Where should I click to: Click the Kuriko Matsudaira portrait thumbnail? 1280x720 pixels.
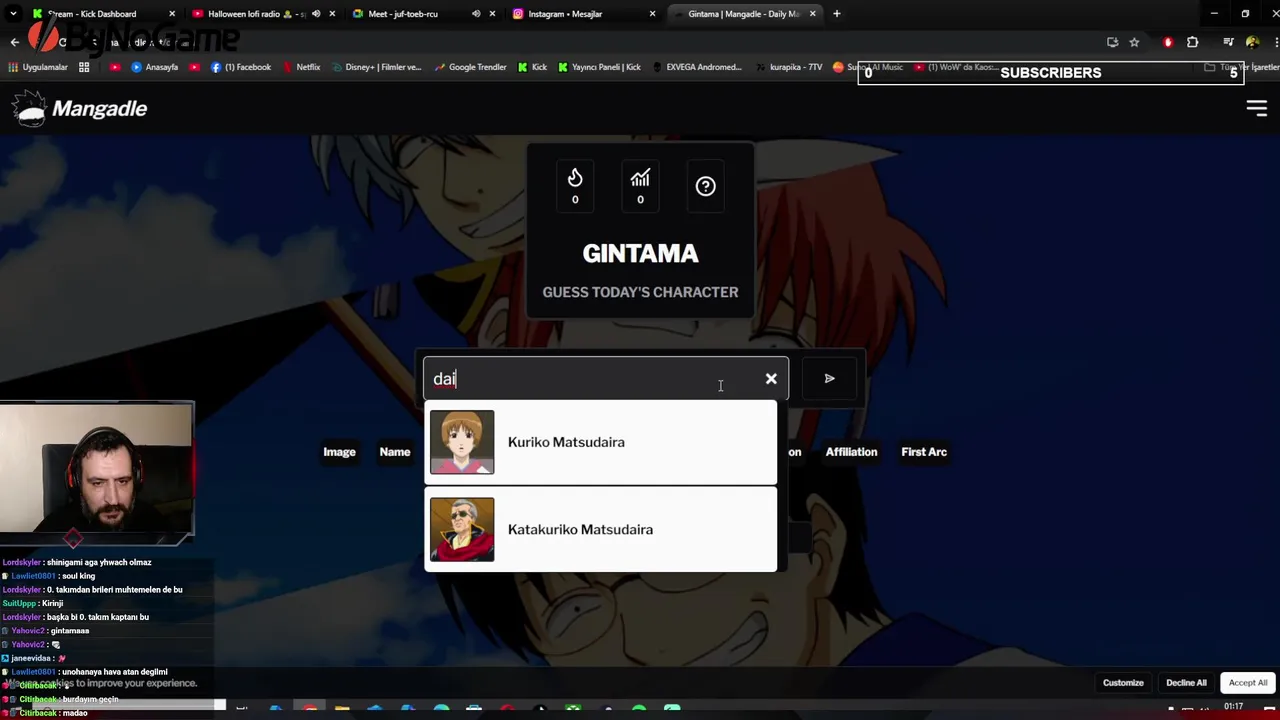tap(462, 442)
